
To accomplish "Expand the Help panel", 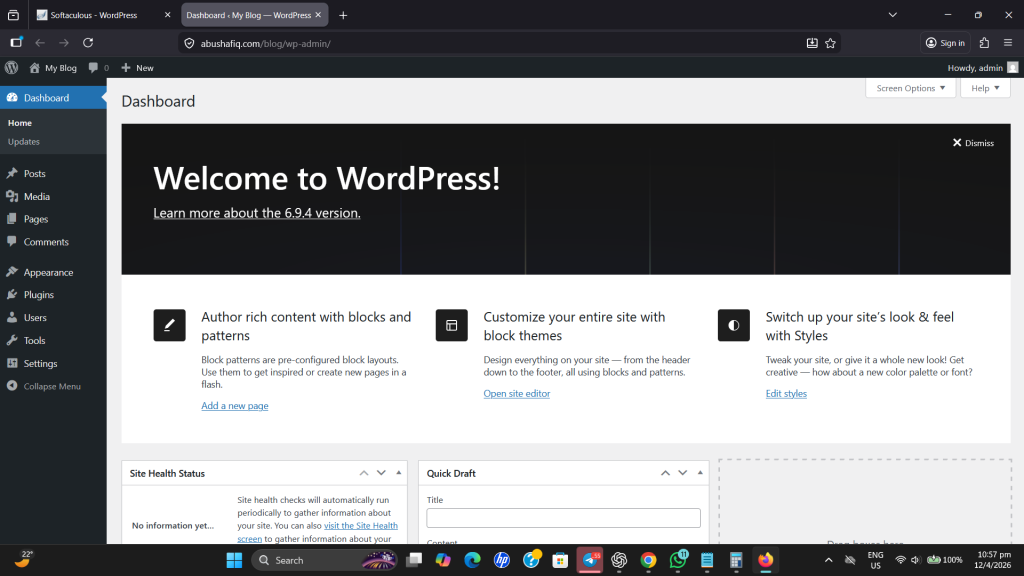I will 985,88.
